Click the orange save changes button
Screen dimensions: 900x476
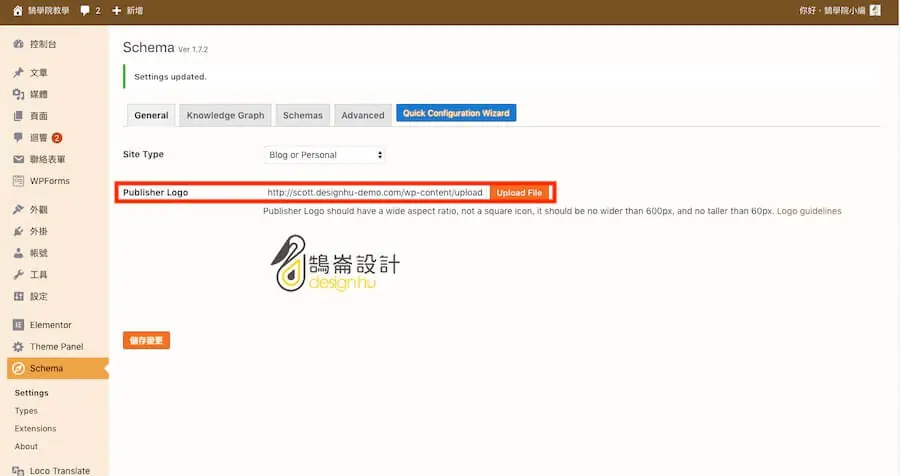tap(146, 340)
